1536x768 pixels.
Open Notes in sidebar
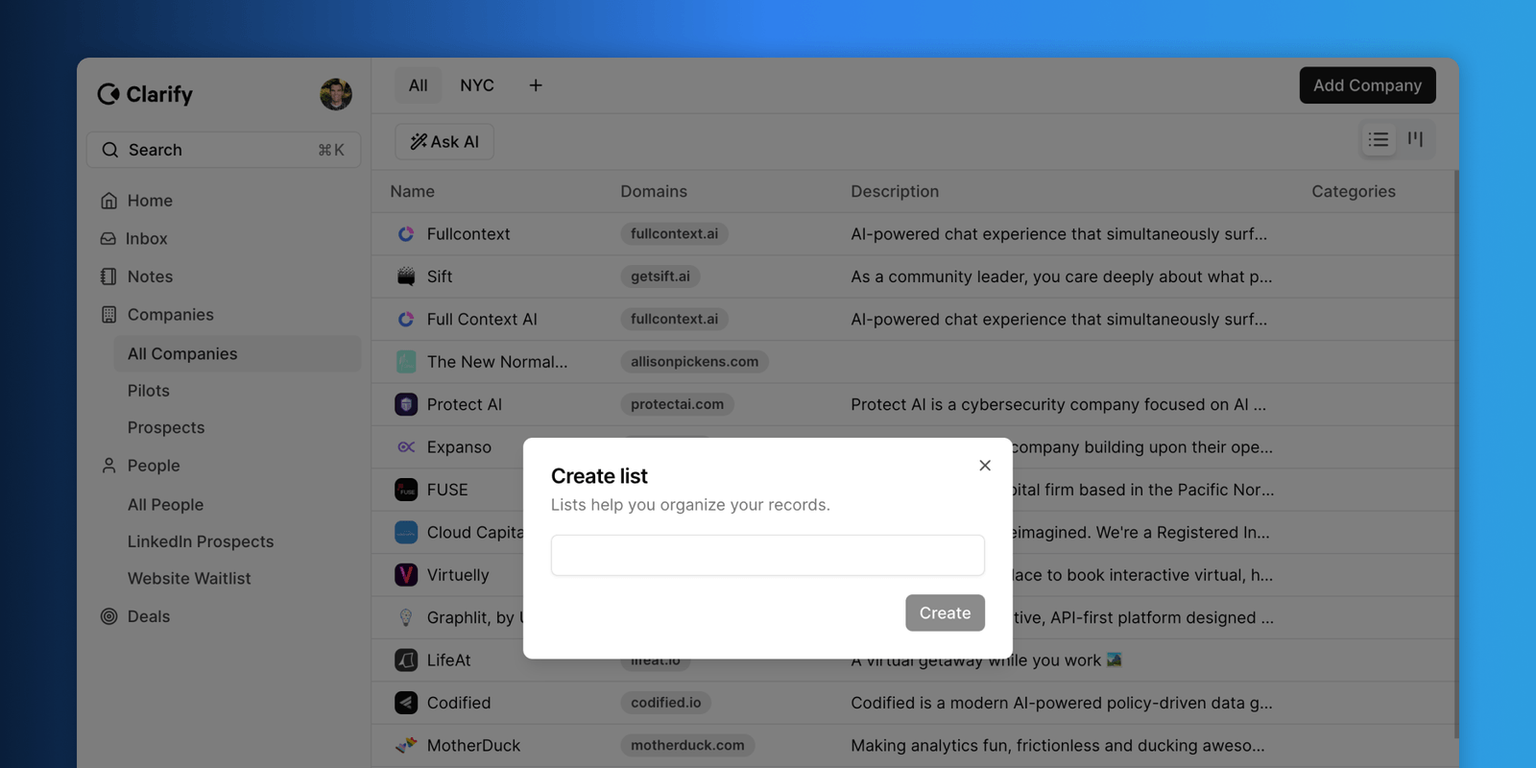(150, 277)
